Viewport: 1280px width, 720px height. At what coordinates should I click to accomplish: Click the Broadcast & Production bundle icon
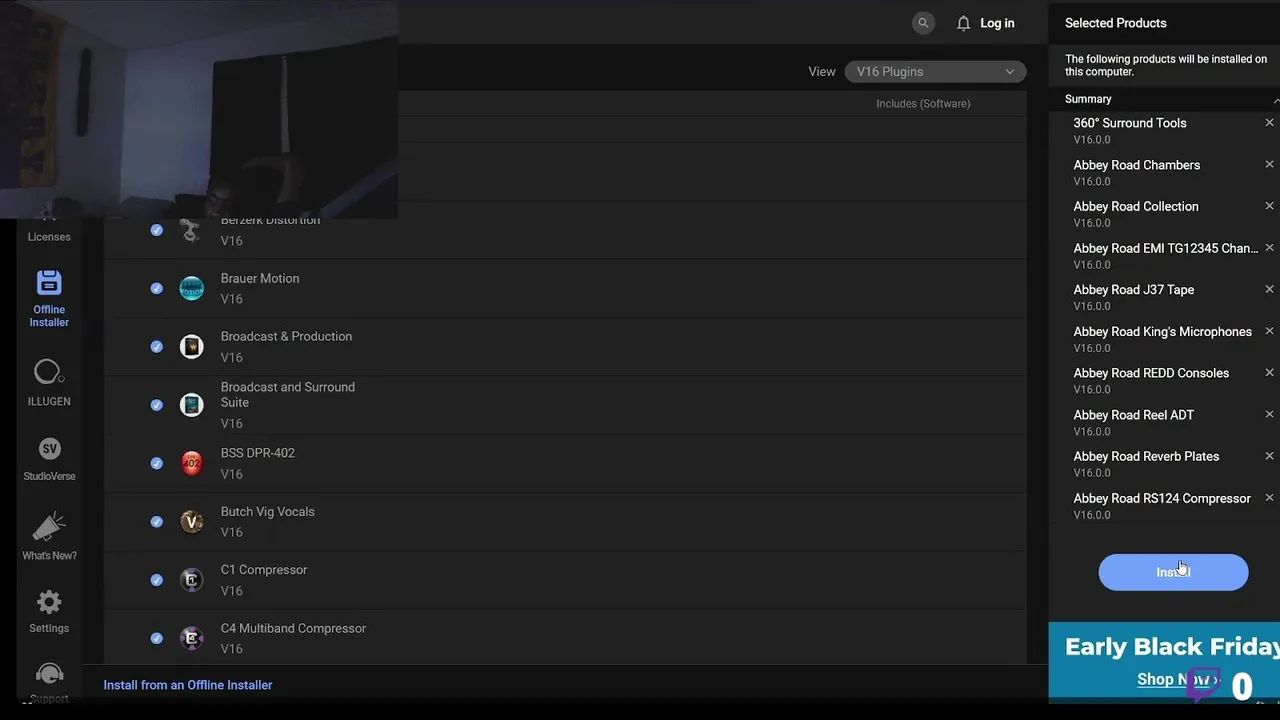coord(191,346)
